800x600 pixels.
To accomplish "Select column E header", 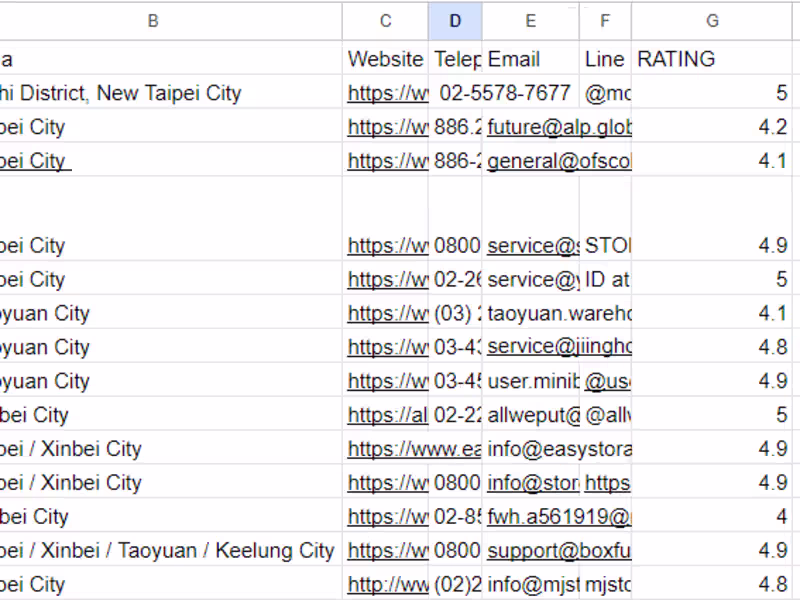I will click(531, 21).
